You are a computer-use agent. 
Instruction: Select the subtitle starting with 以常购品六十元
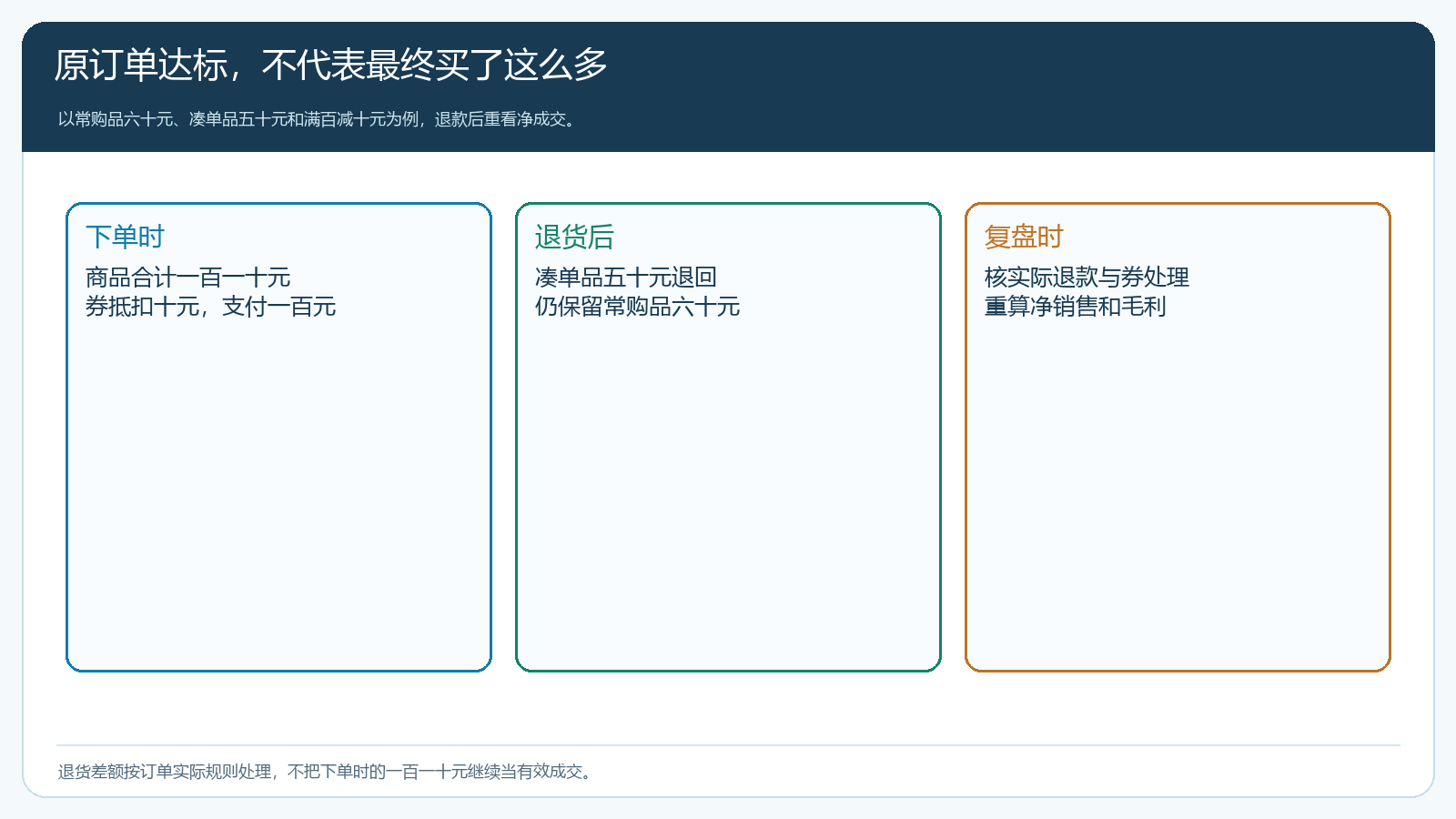click(319, 119)
